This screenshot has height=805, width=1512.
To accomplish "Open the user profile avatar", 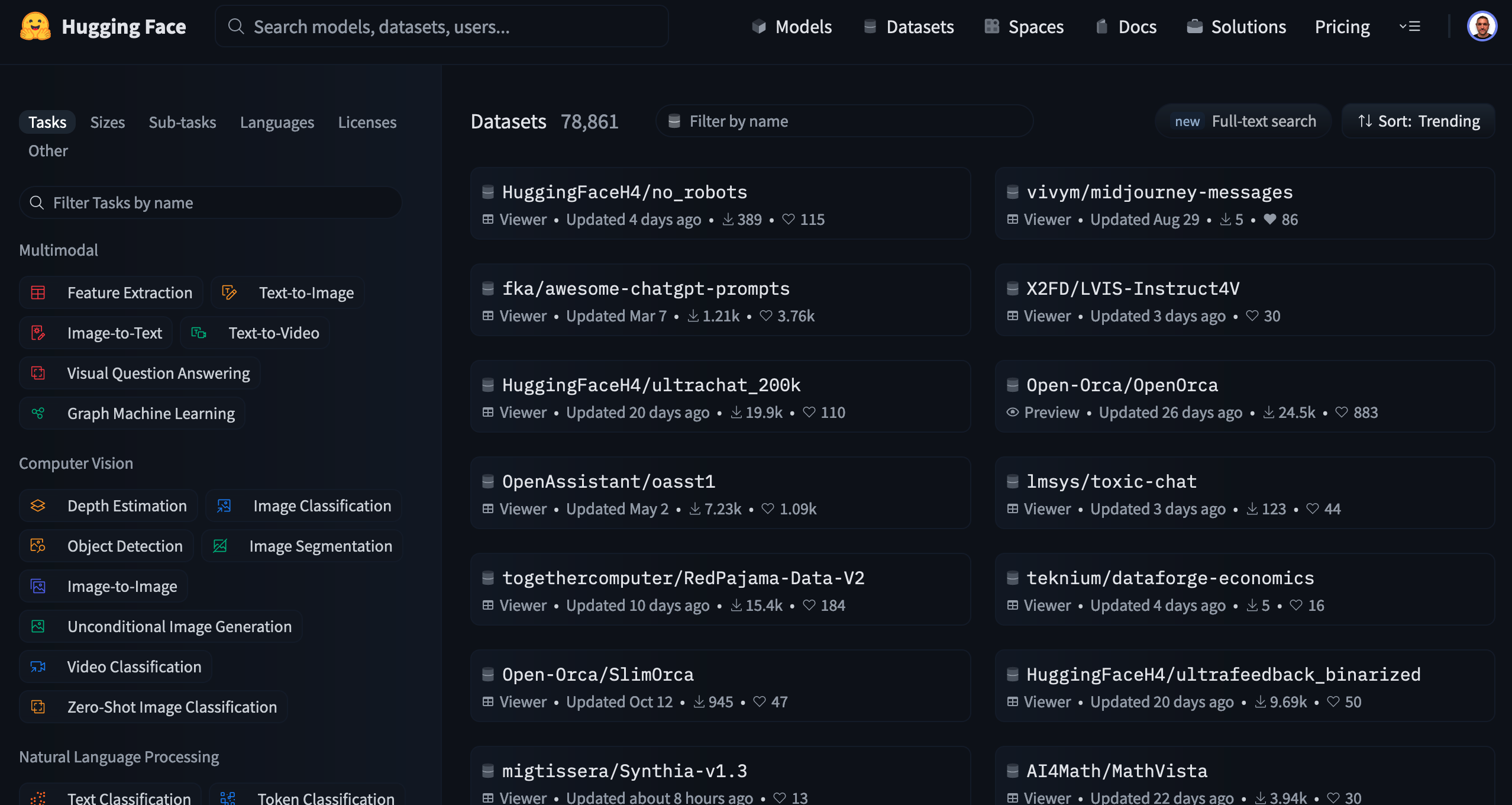I will click(x=1481, y=27).
